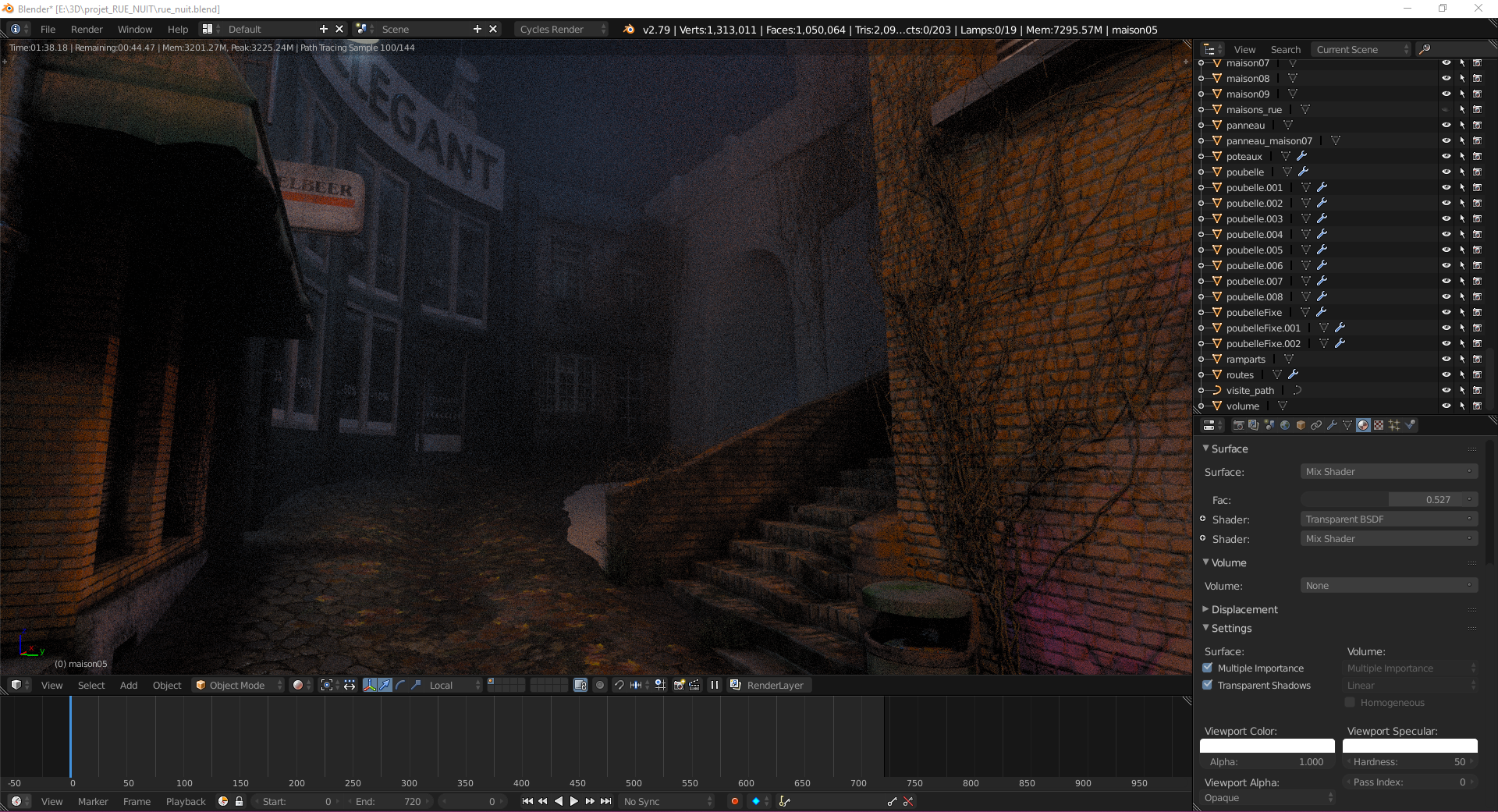This screenshot has width=1498, height=812.
Task: Uncheck the Multiple Importance checkbox
Action: [x=1208, y=668]
